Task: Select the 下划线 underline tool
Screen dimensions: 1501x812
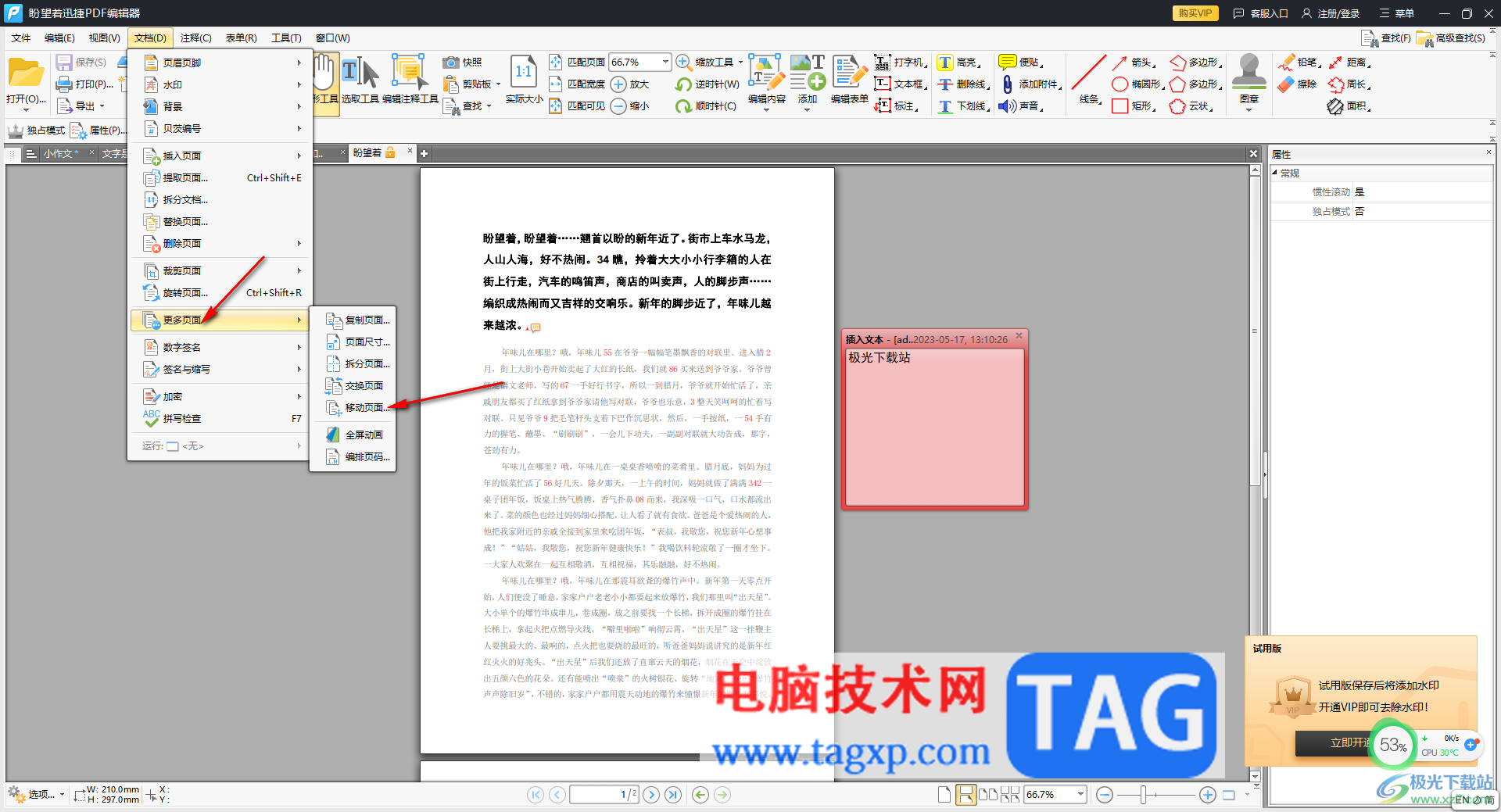Action: [x=964, y=106]
